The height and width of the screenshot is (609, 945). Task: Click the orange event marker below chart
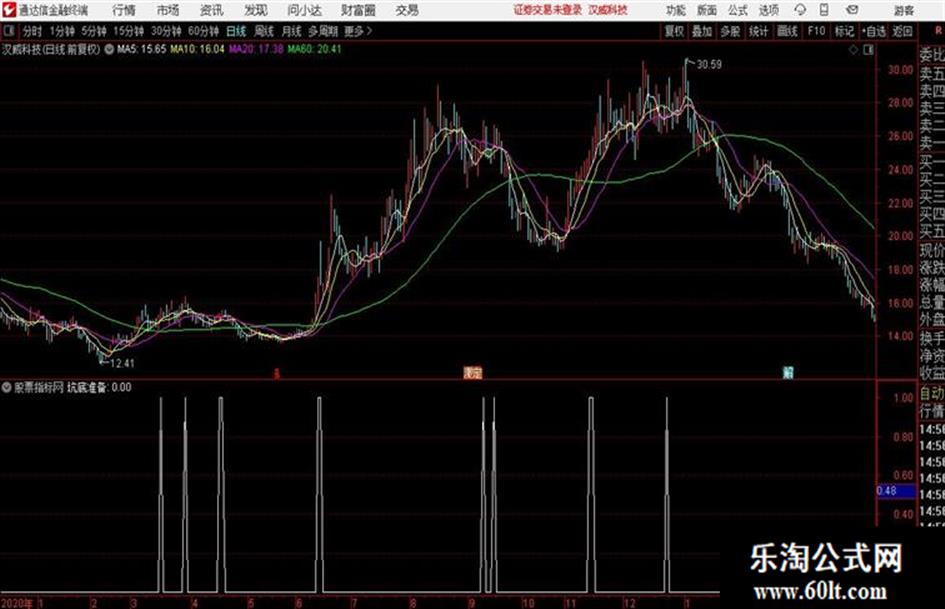click(473, 373)
